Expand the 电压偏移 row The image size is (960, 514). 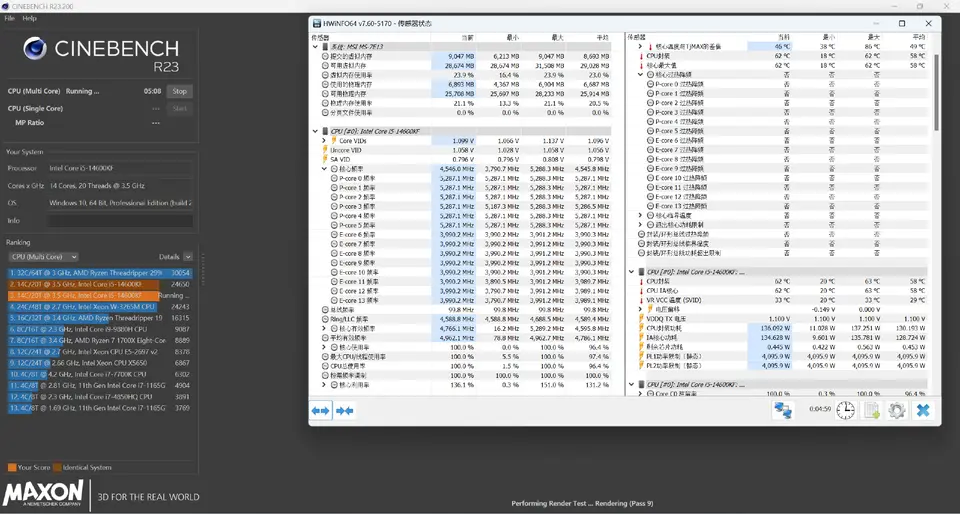click(640, 310)
